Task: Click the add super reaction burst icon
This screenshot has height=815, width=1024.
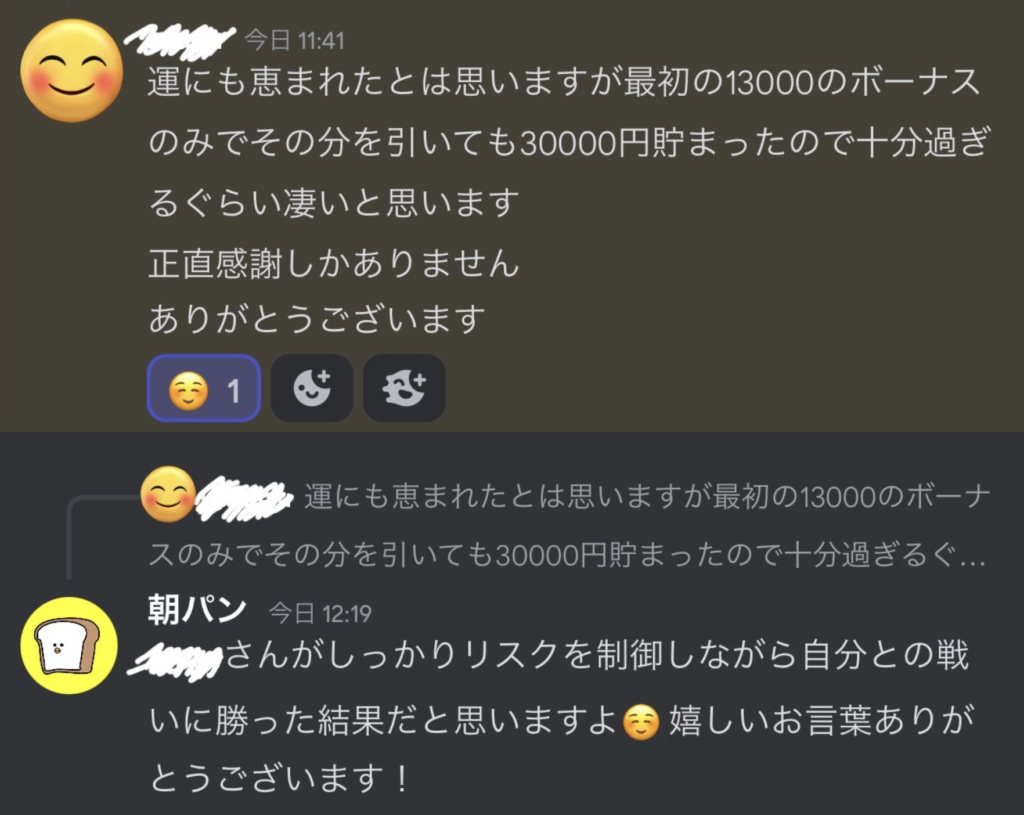Action: click(404, 389)
